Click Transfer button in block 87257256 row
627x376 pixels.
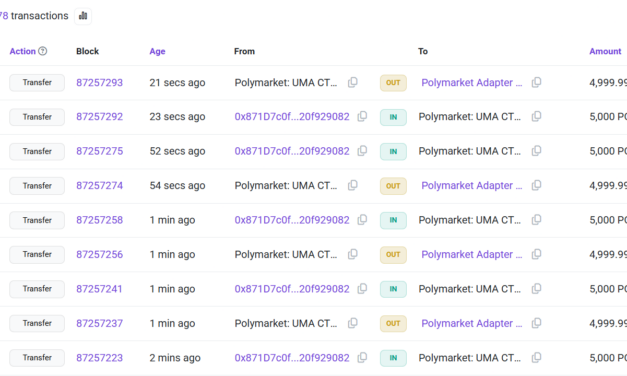click(x=37, y=254)
